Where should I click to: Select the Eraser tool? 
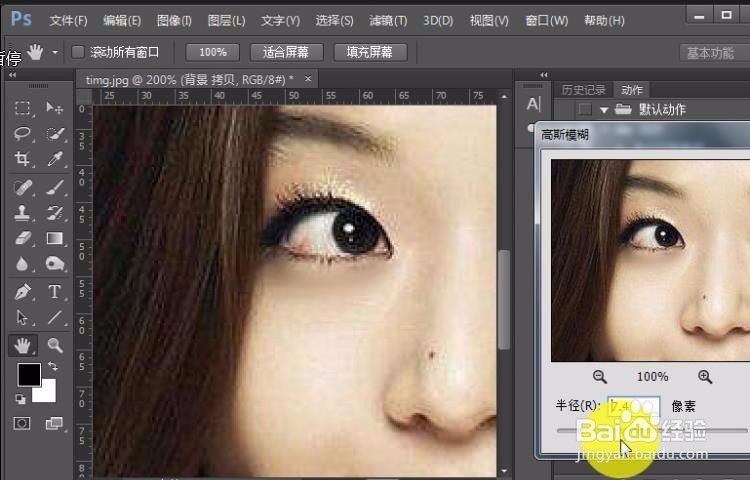[22, 238]
